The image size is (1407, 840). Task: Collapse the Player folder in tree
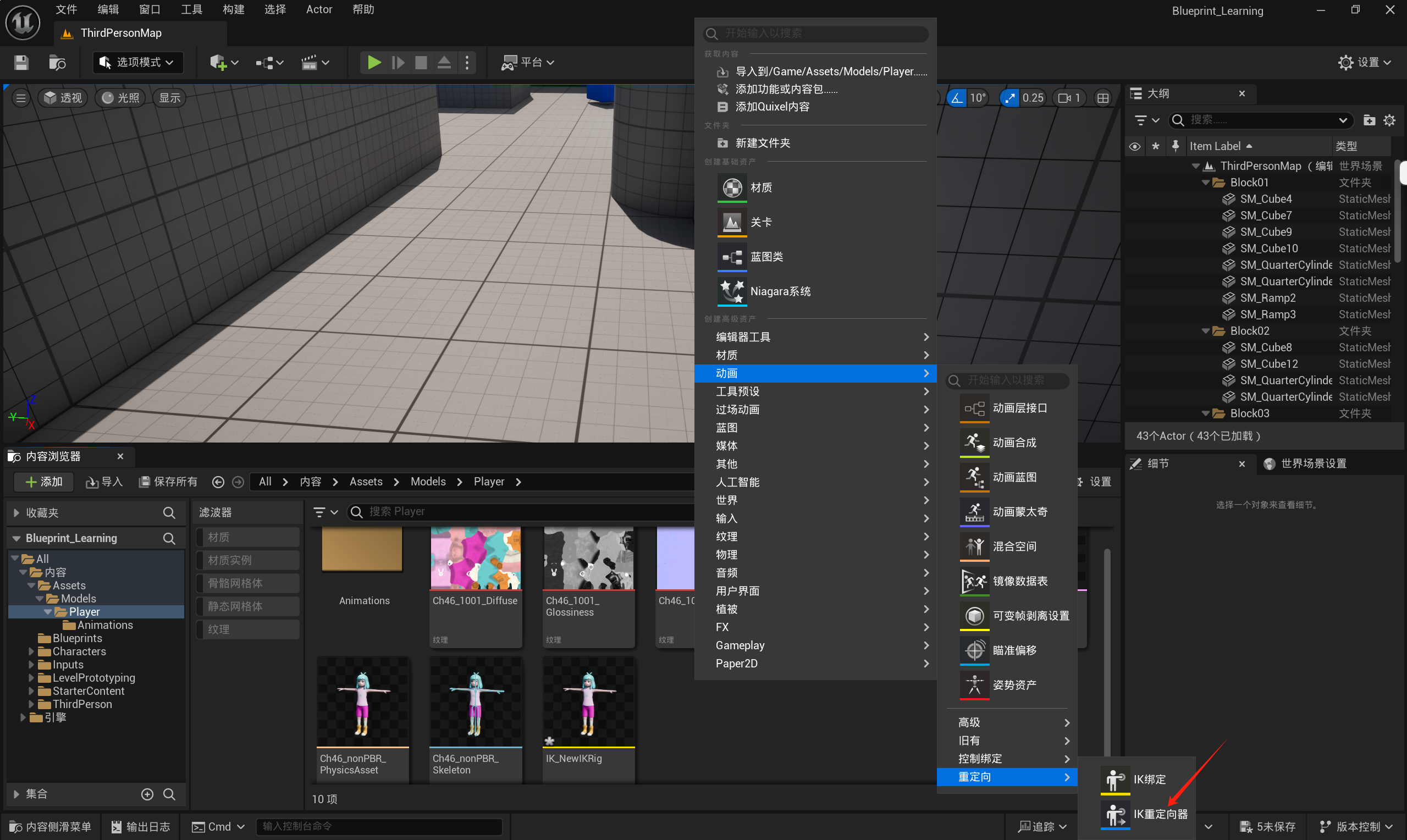pos(47,612)
